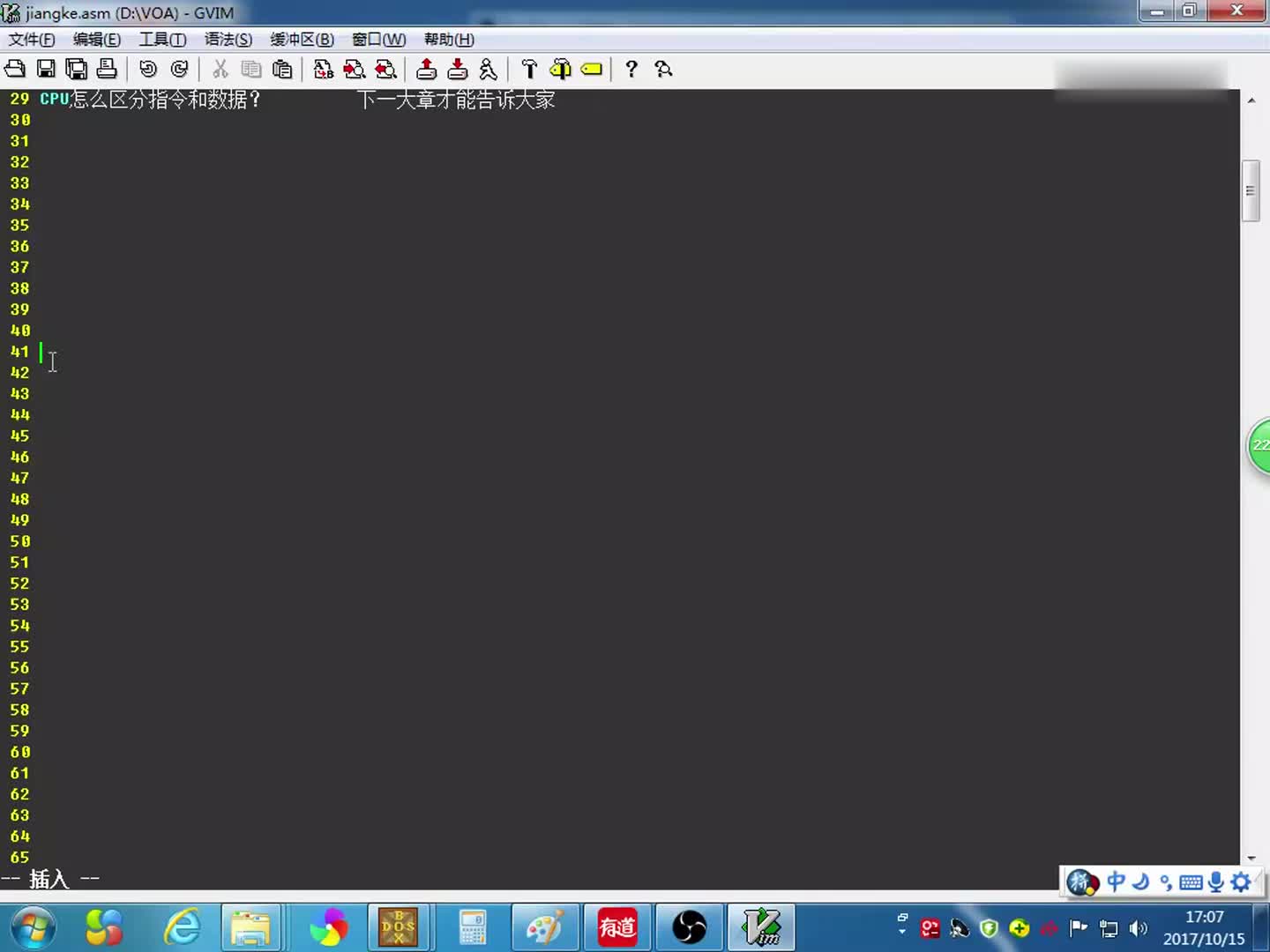
Task: Open green shield security tray icon
Action: (x=989, y=928)
